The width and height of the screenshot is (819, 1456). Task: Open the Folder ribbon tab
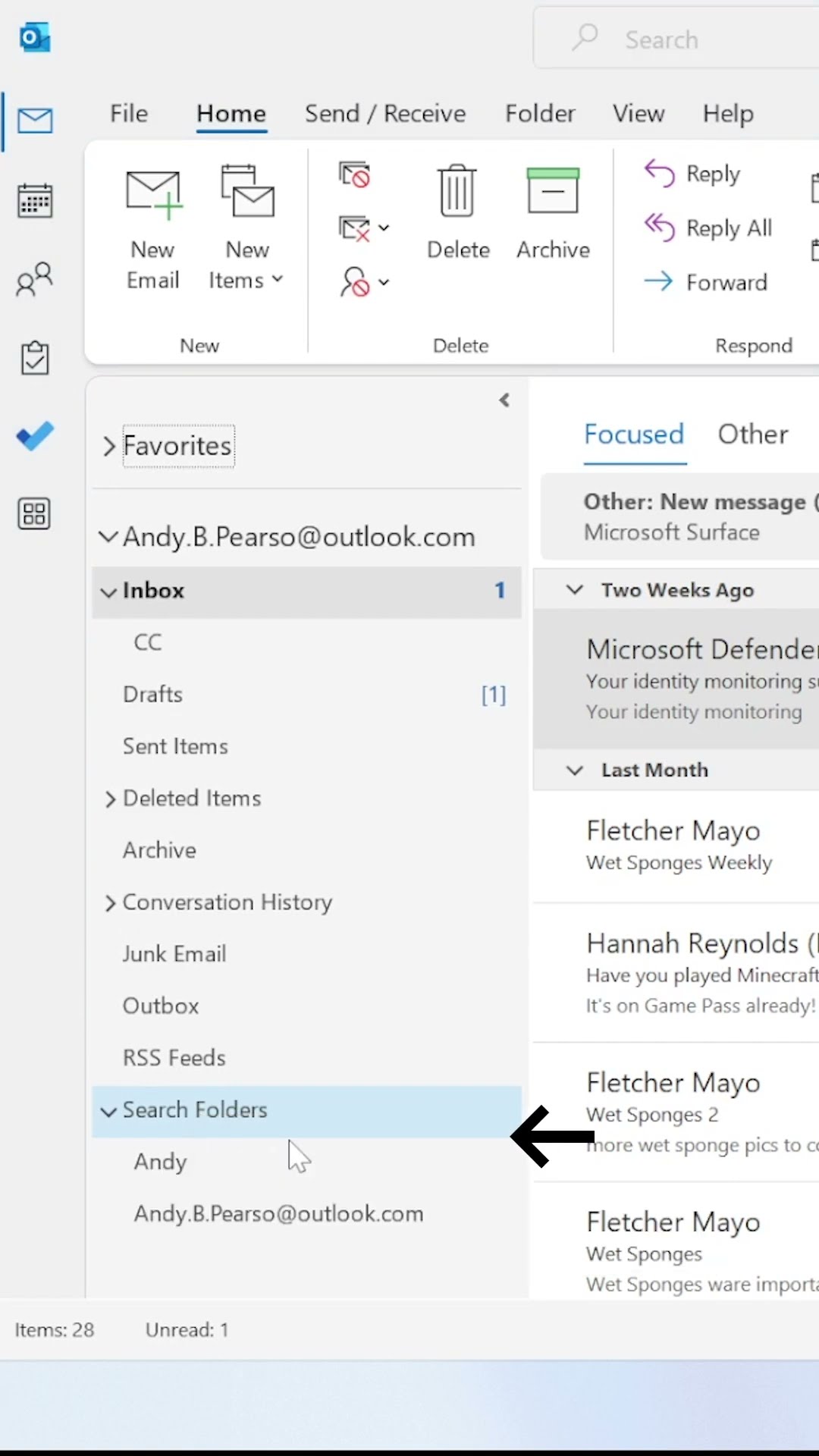pos(540,114)
